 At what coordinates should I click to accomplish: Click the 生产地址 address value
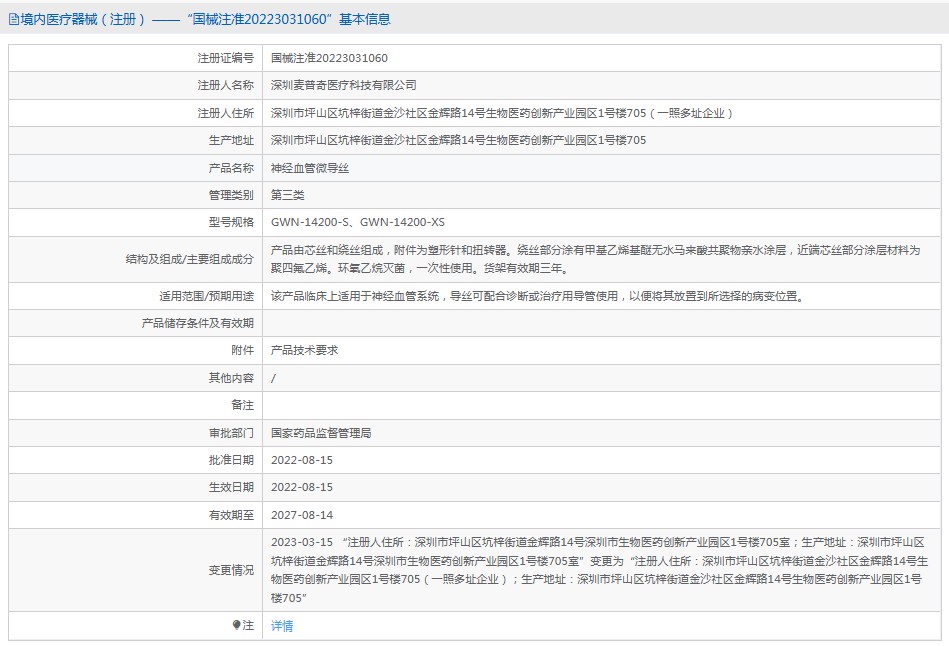pos(458,140)
